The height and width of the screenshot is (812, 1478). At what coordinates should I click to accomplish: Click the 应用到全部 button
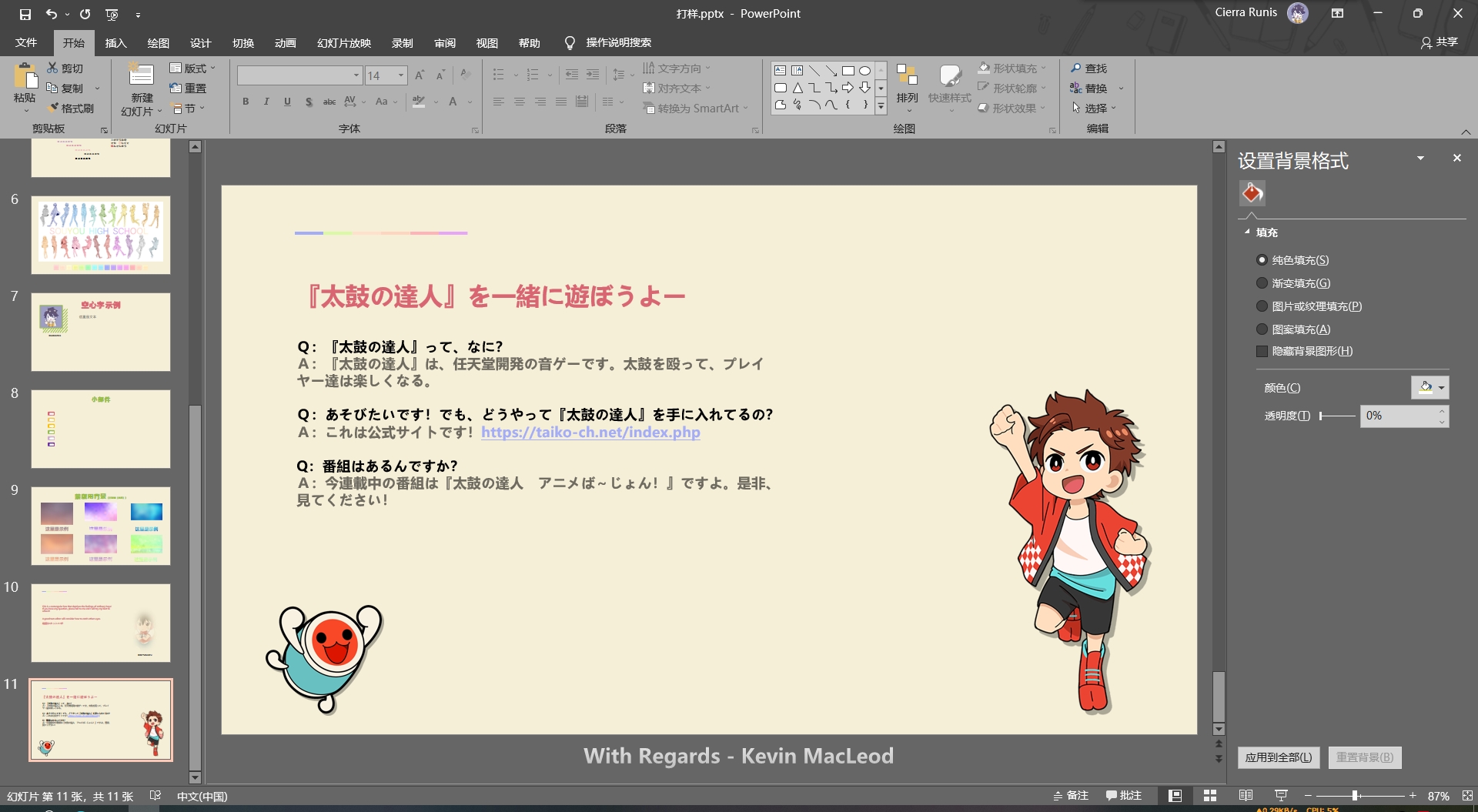pos(1278,757)
